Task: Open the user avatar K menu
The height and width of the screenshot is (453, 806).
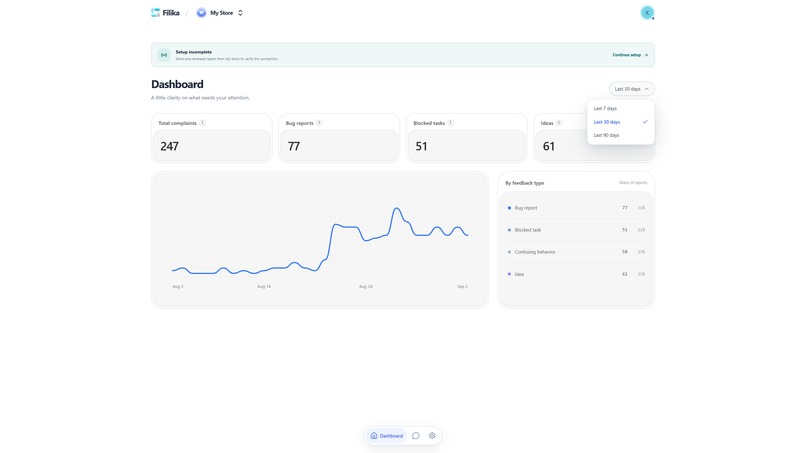Action: pyautogui.click(x=647, y=13)
